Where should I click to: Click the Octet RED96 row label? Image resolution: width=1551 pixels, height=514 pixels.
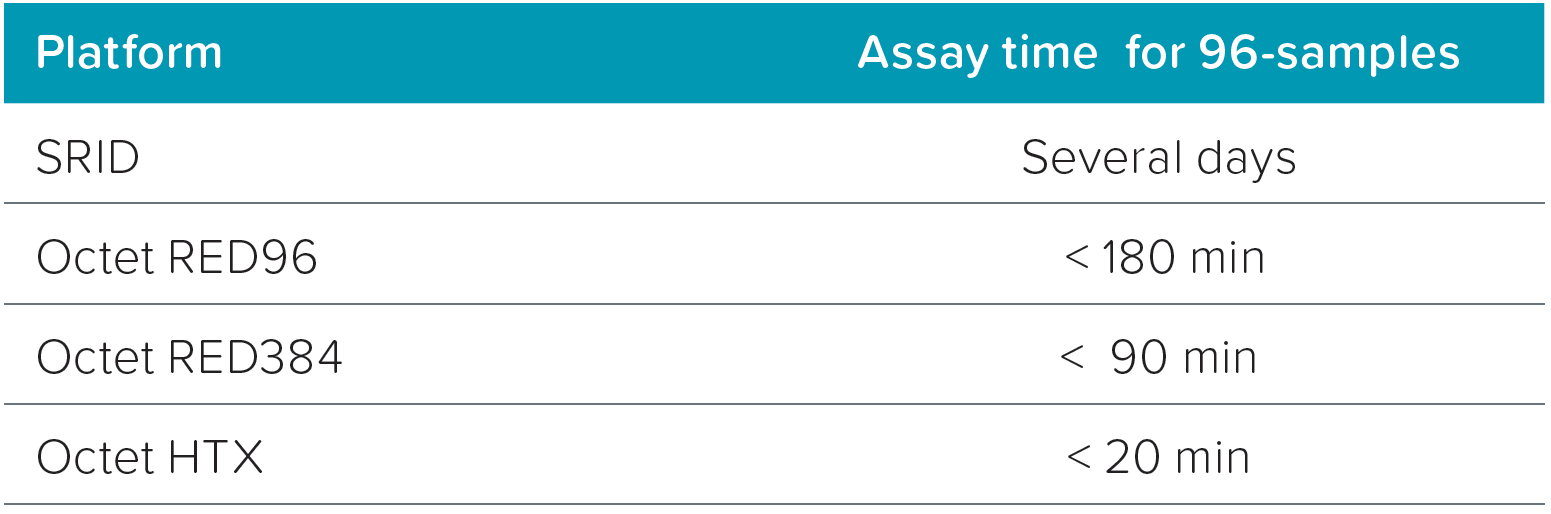[x=177, y=258]
